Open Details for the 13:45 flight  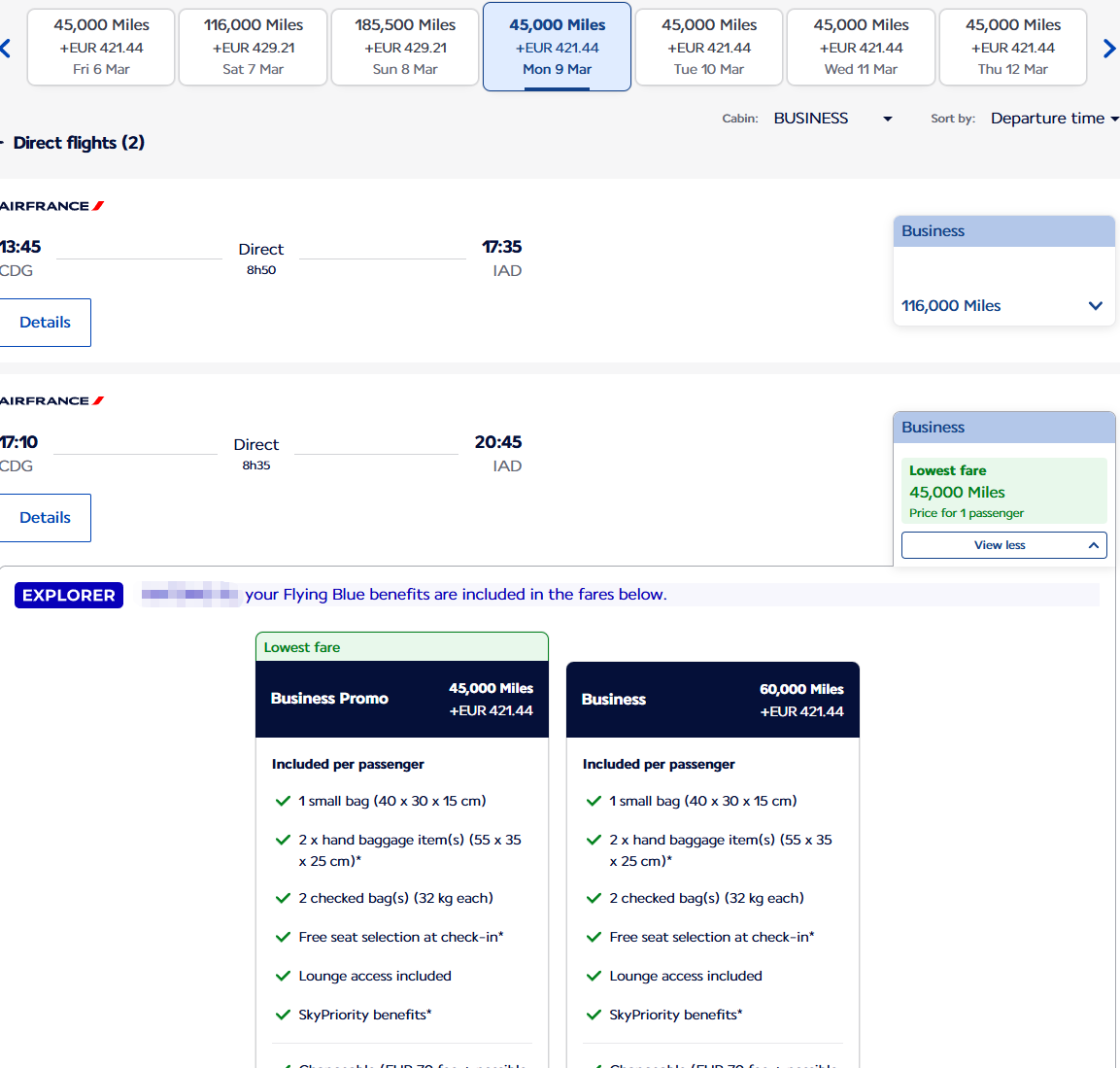click(x=45, y=323)
